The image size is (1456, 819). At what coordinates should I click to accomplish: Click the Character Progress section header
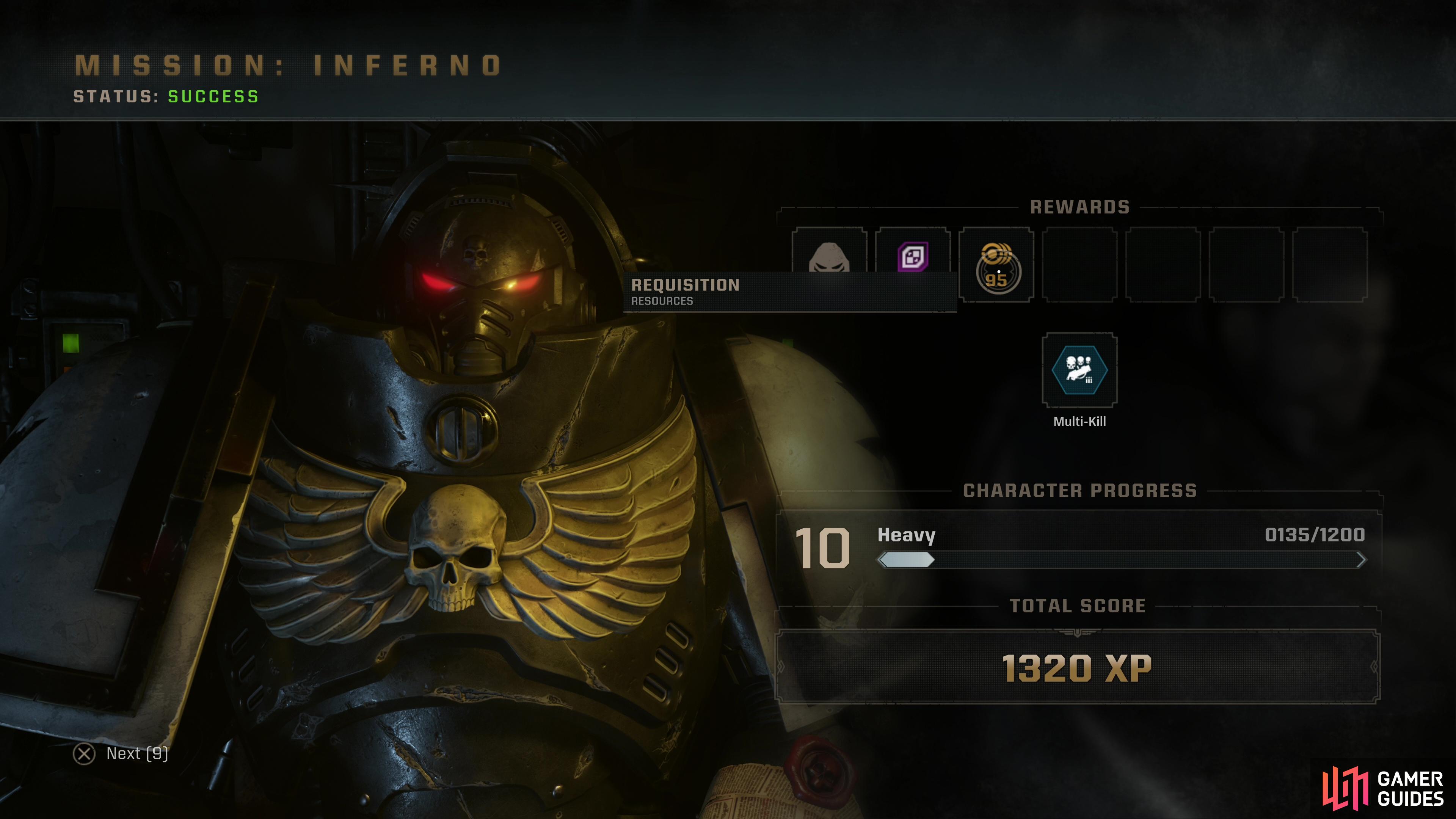[1079, 491]
